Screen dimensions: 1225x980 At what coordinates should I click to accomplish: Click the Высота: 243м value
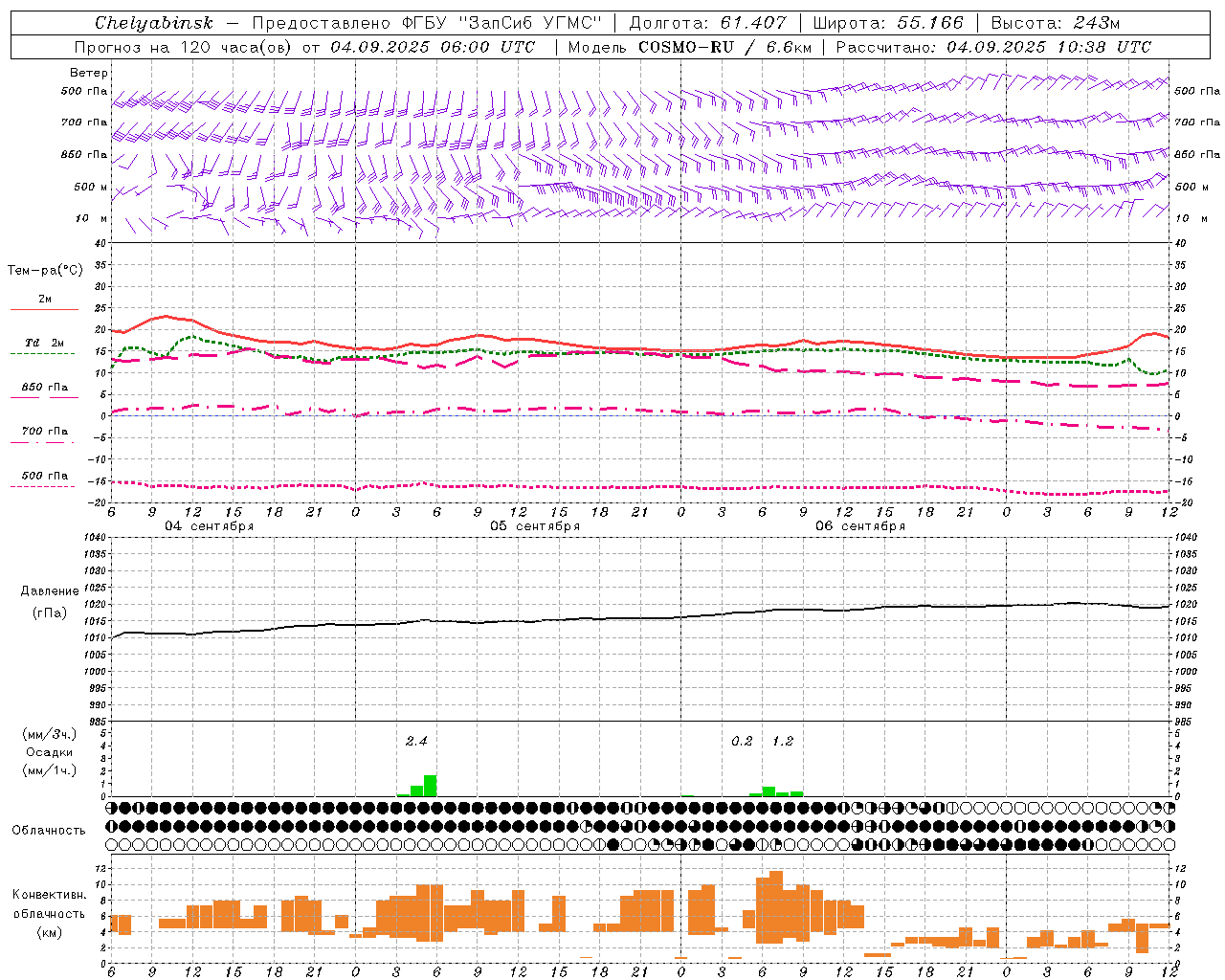[1056, 22]
